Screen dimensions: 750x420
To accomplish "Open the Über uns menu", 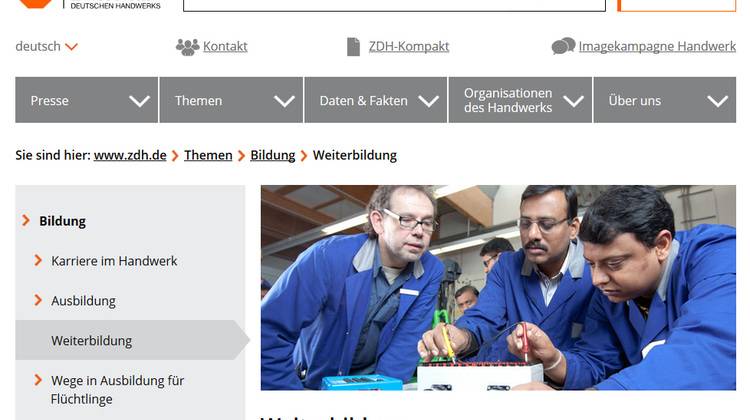I will [665, 100].
